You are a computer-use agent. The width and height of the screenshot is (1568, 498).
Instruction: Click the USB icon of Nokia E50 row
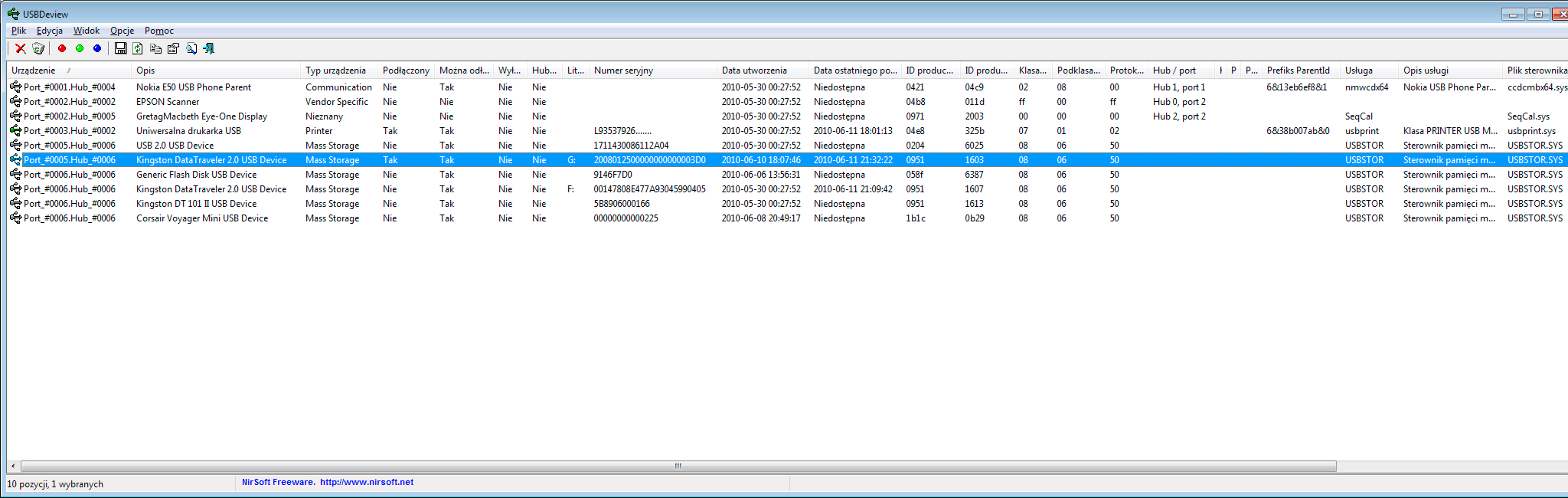point(15,87)
